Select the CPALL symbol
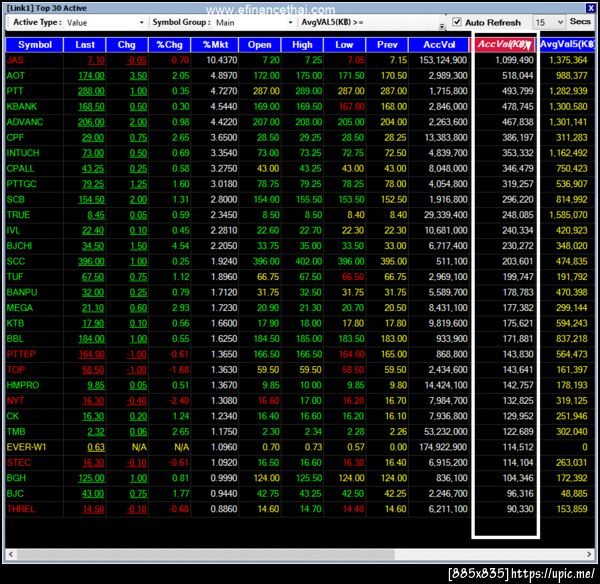 (x=20, y=168)
